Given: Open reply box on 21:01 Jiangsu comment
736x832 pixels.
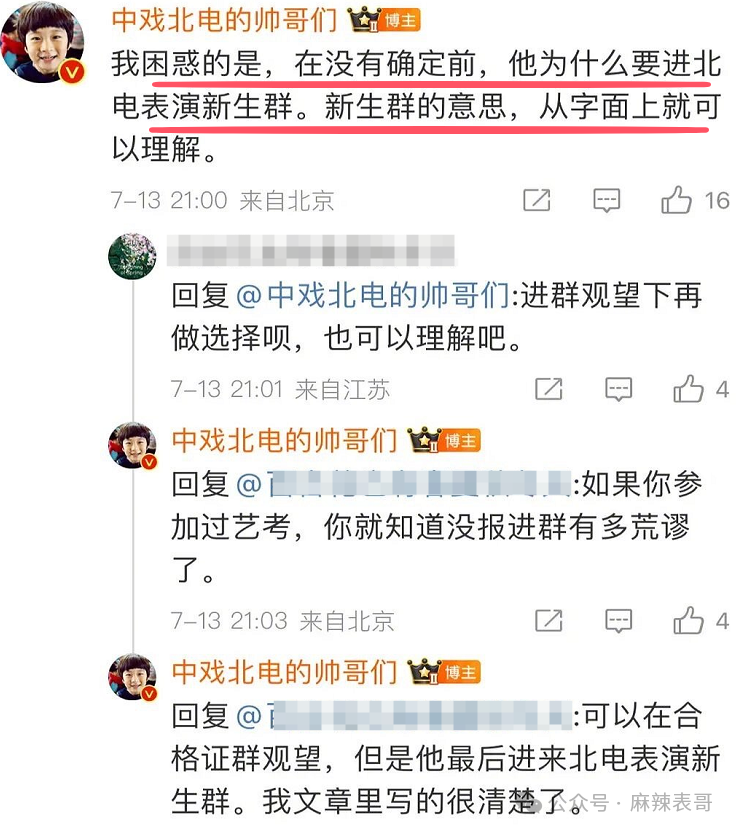Looking at the screenshot, I should 619,389.
